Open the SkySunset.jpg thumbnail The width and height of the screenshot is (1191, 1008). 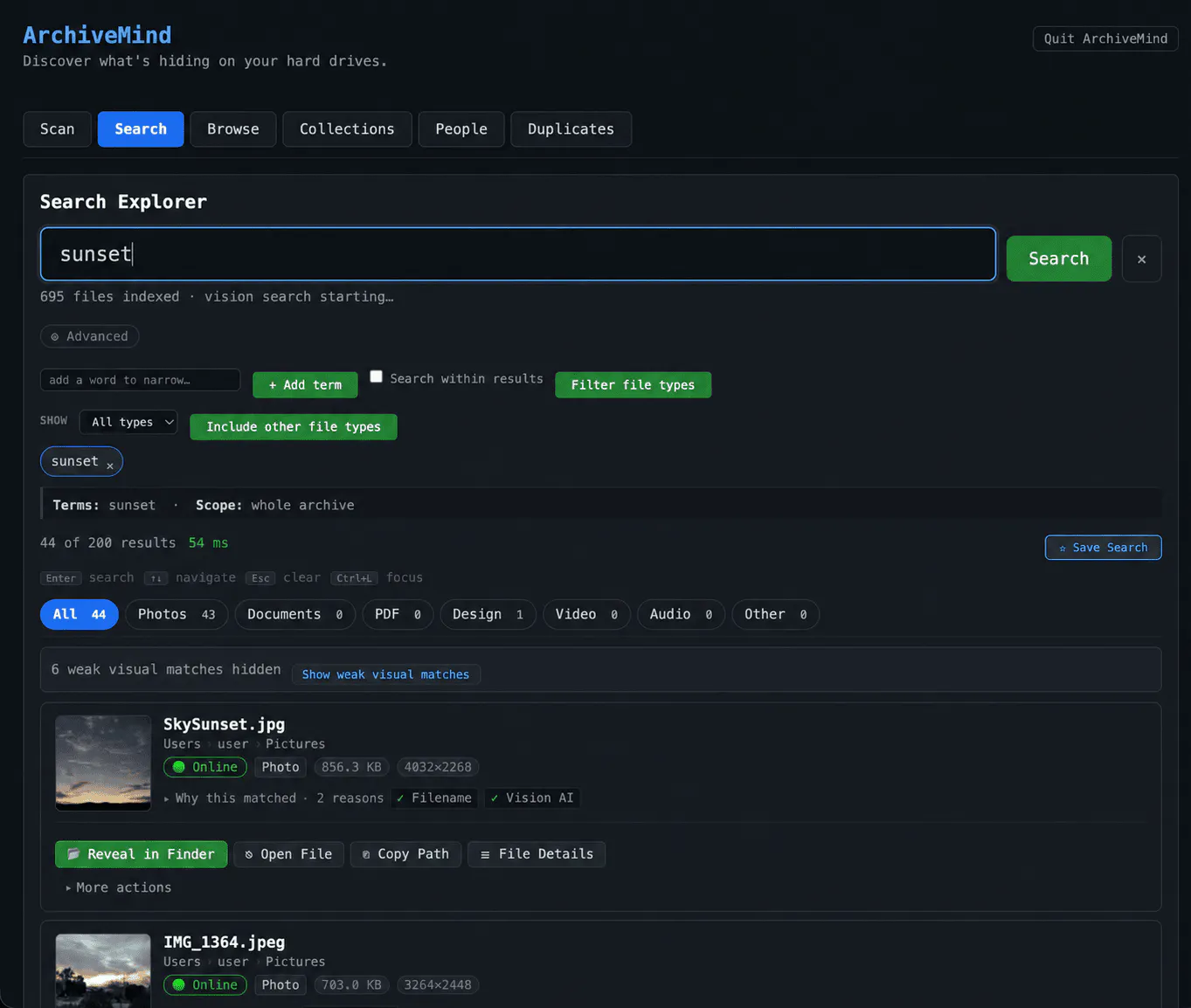coord(103,763)
